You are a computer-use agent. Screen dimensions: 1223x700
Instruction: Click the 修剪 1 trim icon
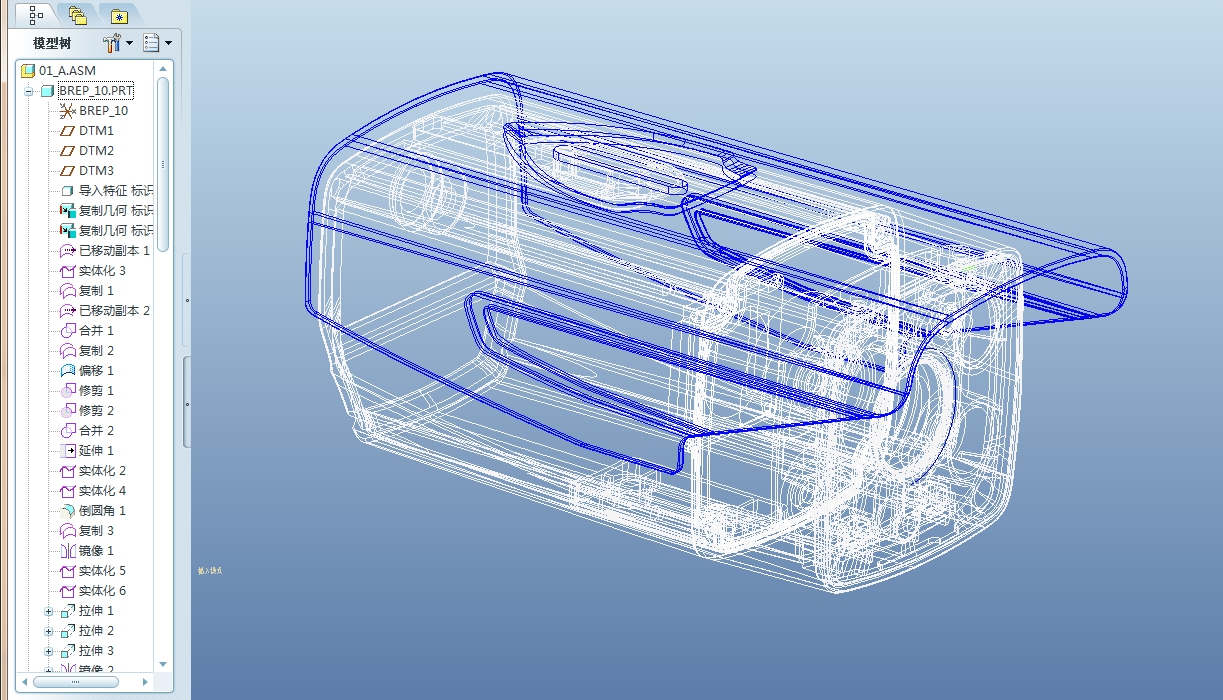click(67, 391)
